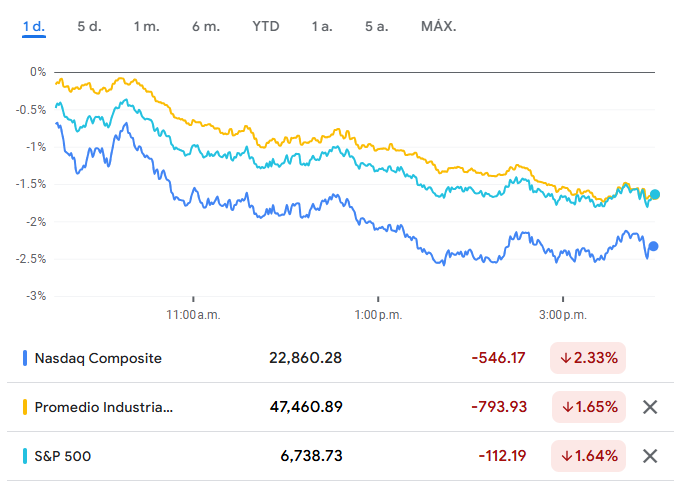Open the Promedio Industrial index row
Screen dimensions: 693x493
click(x=103, y=407)
